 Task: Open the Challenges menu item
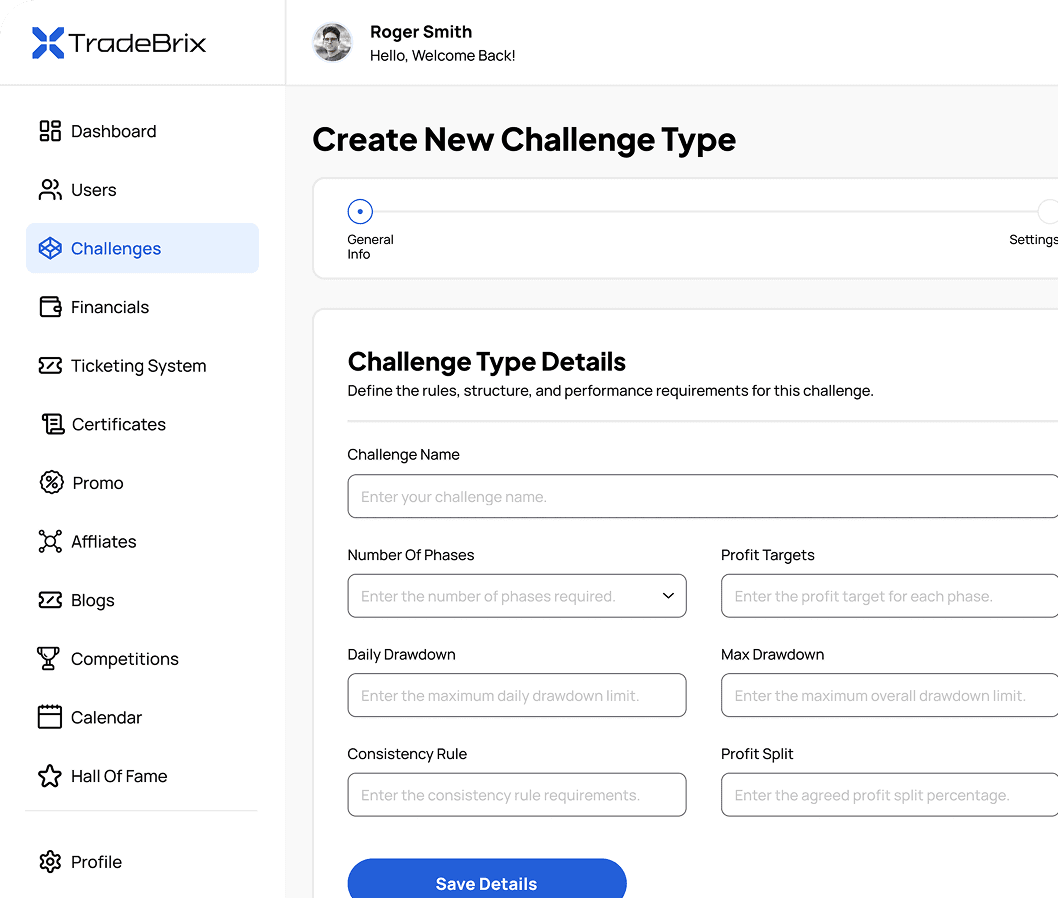[x=142, y=249]
